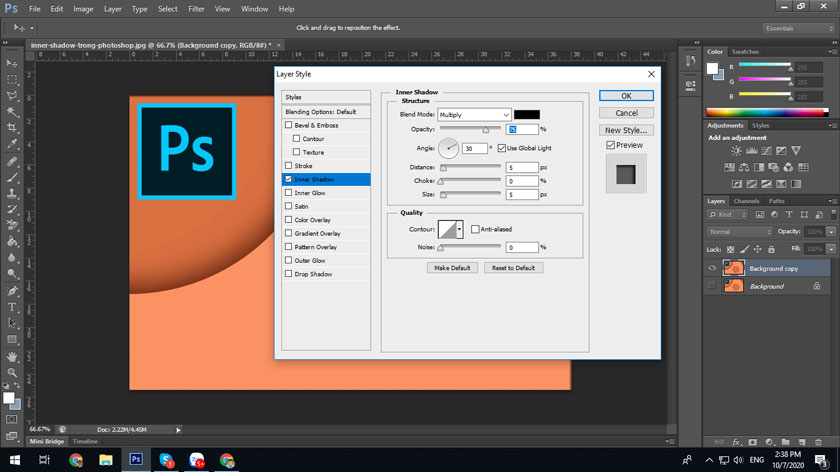Select the Move tool in toolbar
This screenshot has width=840, height=472.
click(12, 64)
